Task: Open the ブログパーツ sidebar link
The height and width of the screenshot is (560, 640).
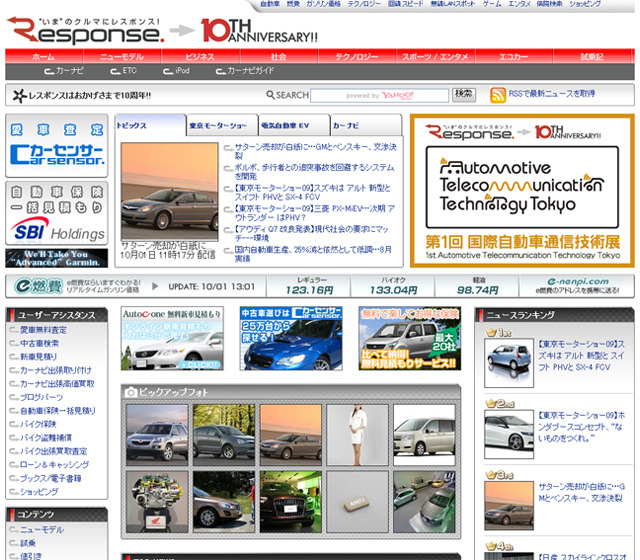Action: [x=42, y=397]
